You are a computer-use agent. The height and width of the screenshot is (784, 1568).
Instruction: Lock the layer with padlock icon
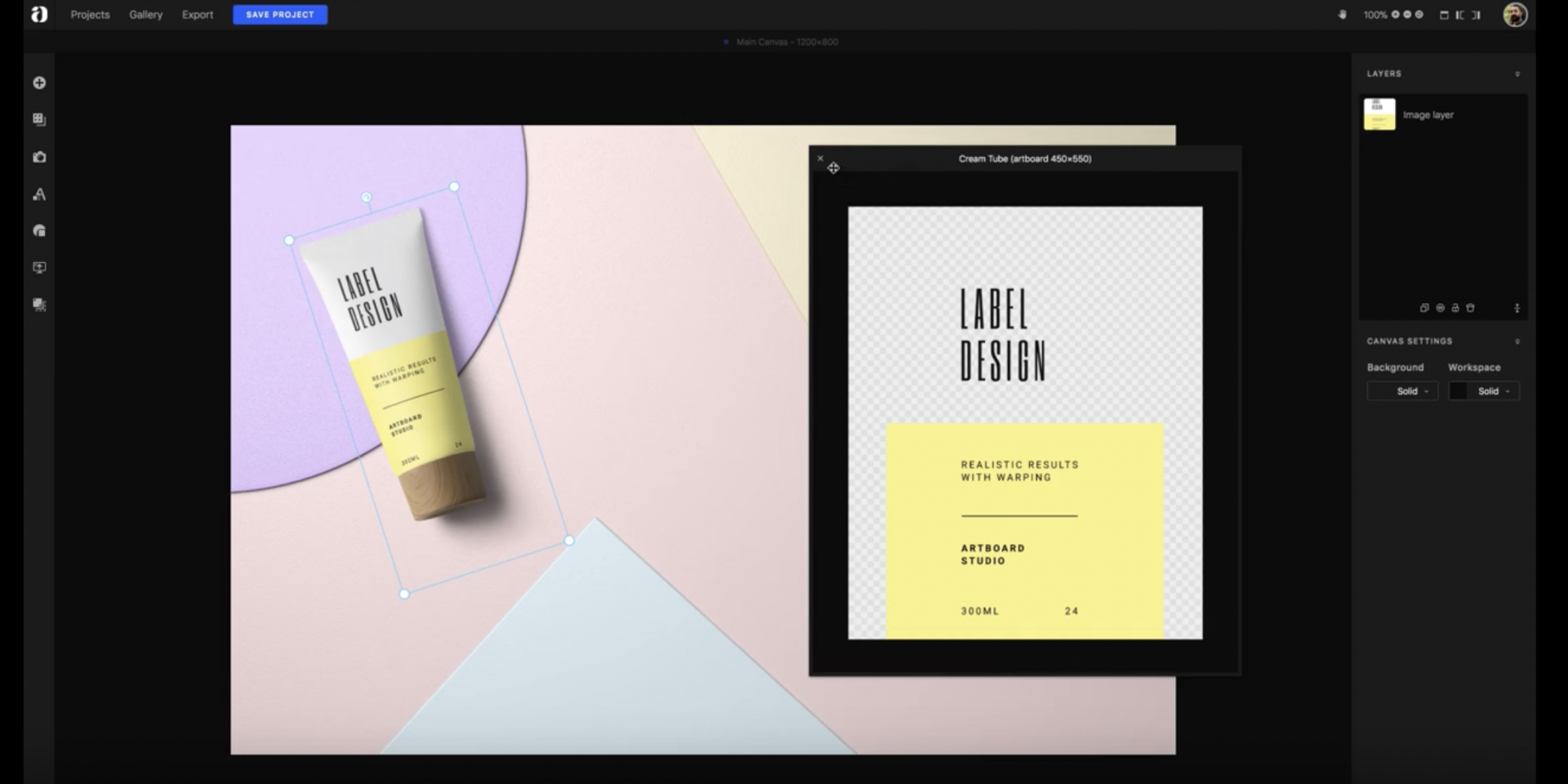pyautogui.click(x=1455, y=308)
